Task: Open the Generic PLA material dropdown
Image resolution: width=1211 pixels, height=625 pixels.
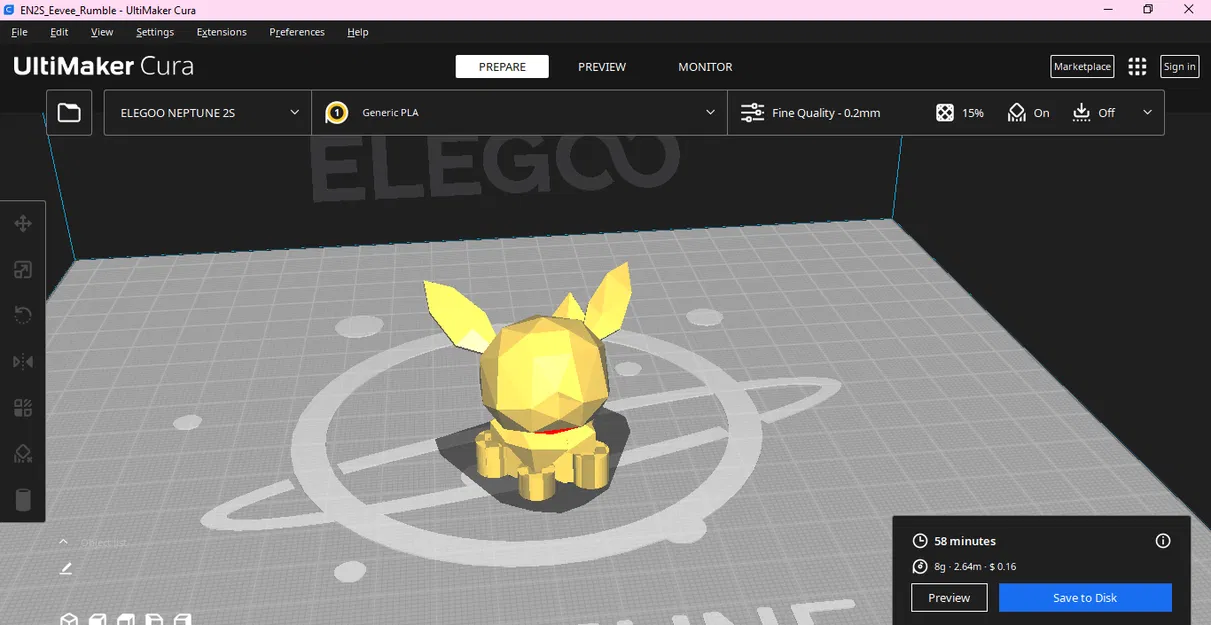Action: click(520, 112)
